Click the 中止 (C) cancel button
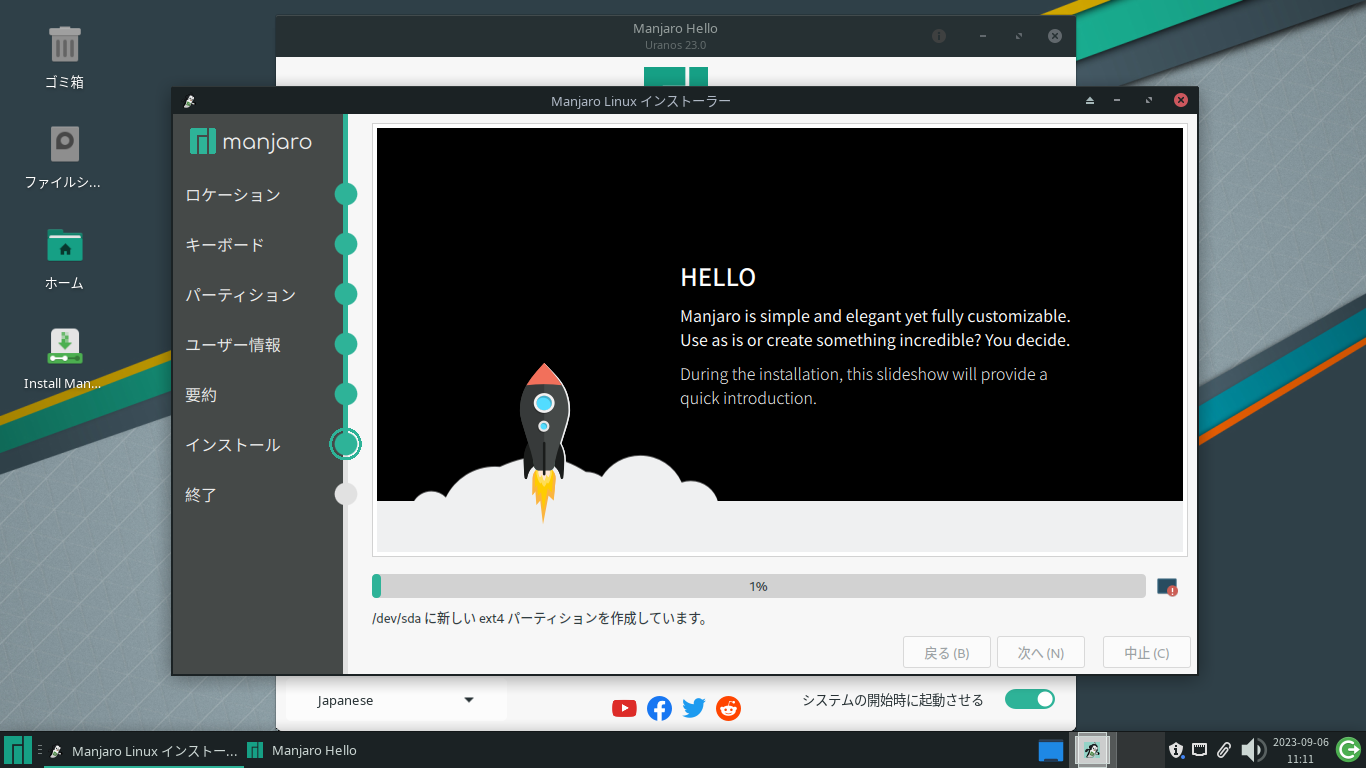 coord(1147,653)
